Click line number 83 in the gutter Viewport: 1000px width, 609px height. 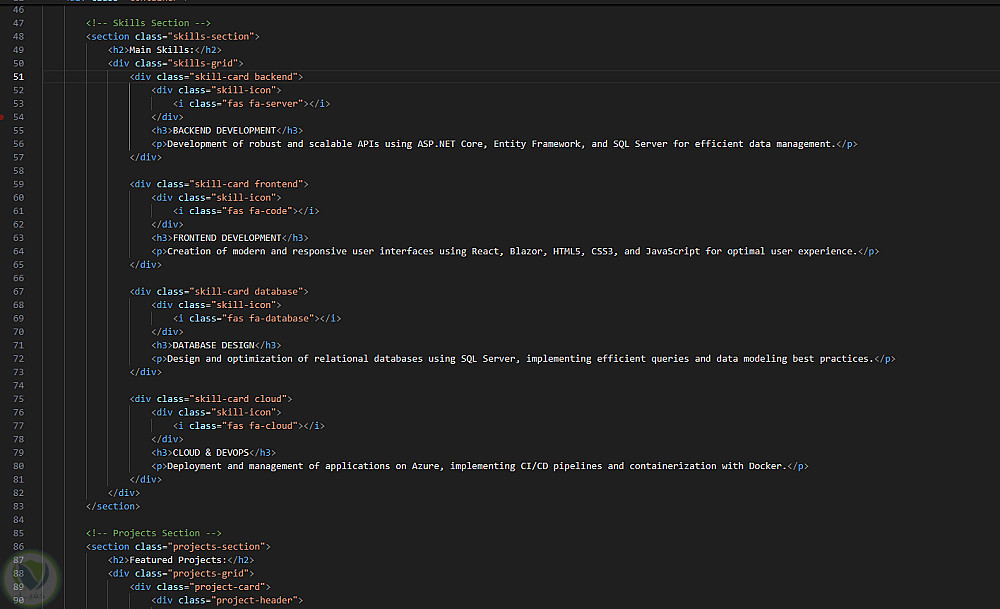pos(20,506)
